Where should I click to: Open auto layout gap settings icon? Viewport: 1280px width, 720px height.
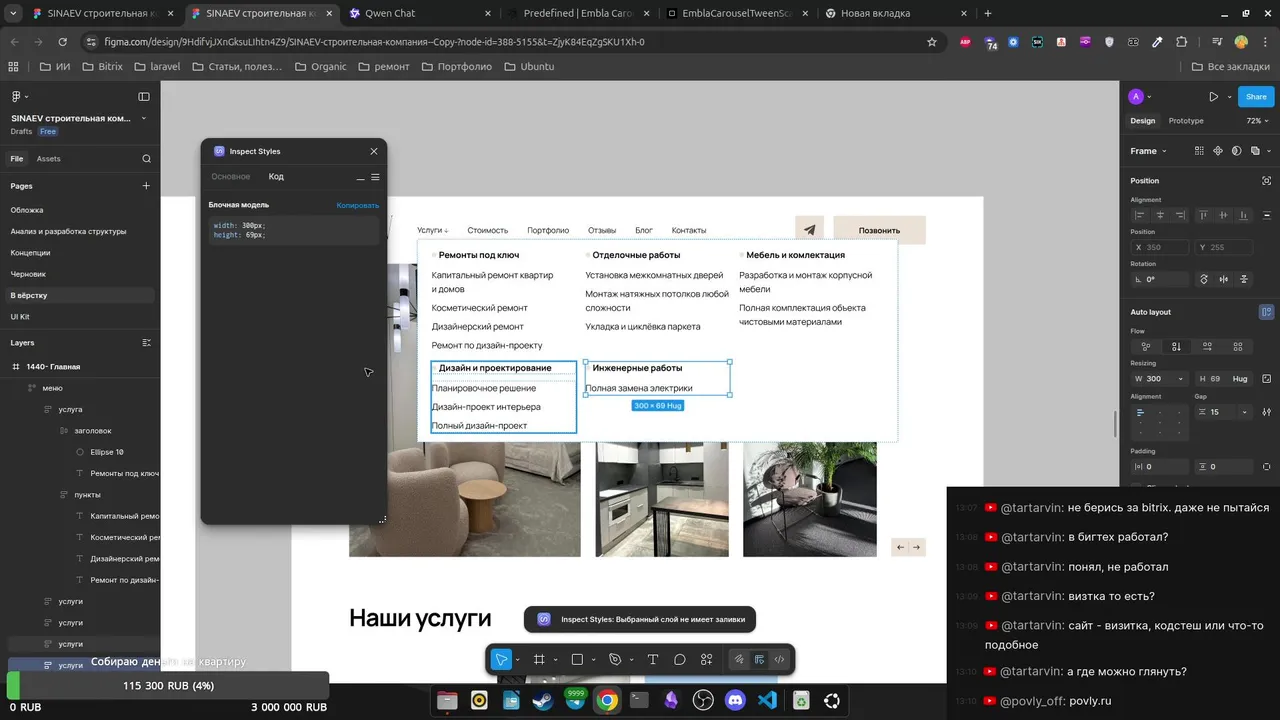click(1267, 412)
